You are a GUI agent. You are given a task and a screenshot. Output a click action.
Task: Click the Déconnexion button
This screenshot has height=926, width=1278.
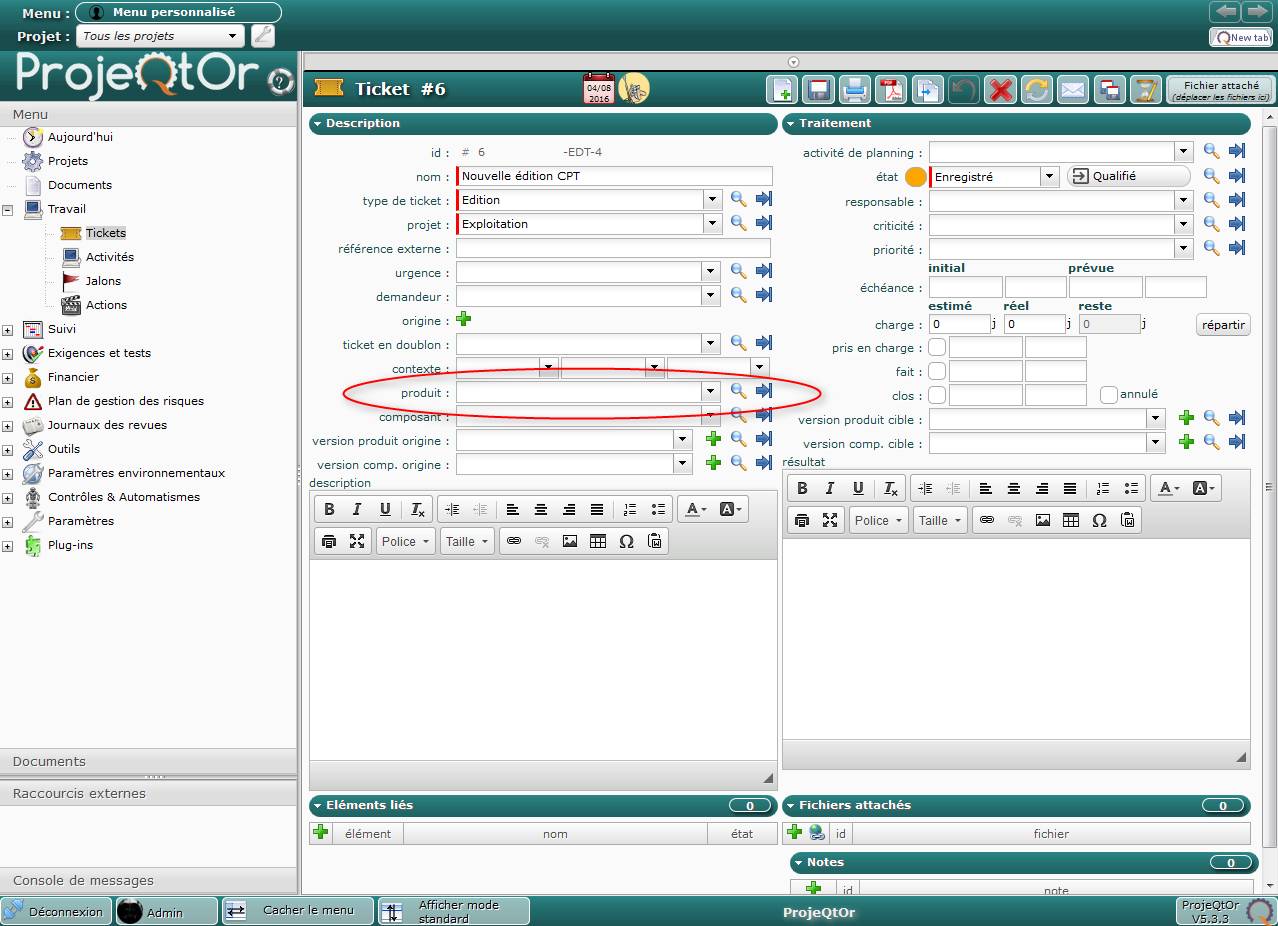[55, 911]
